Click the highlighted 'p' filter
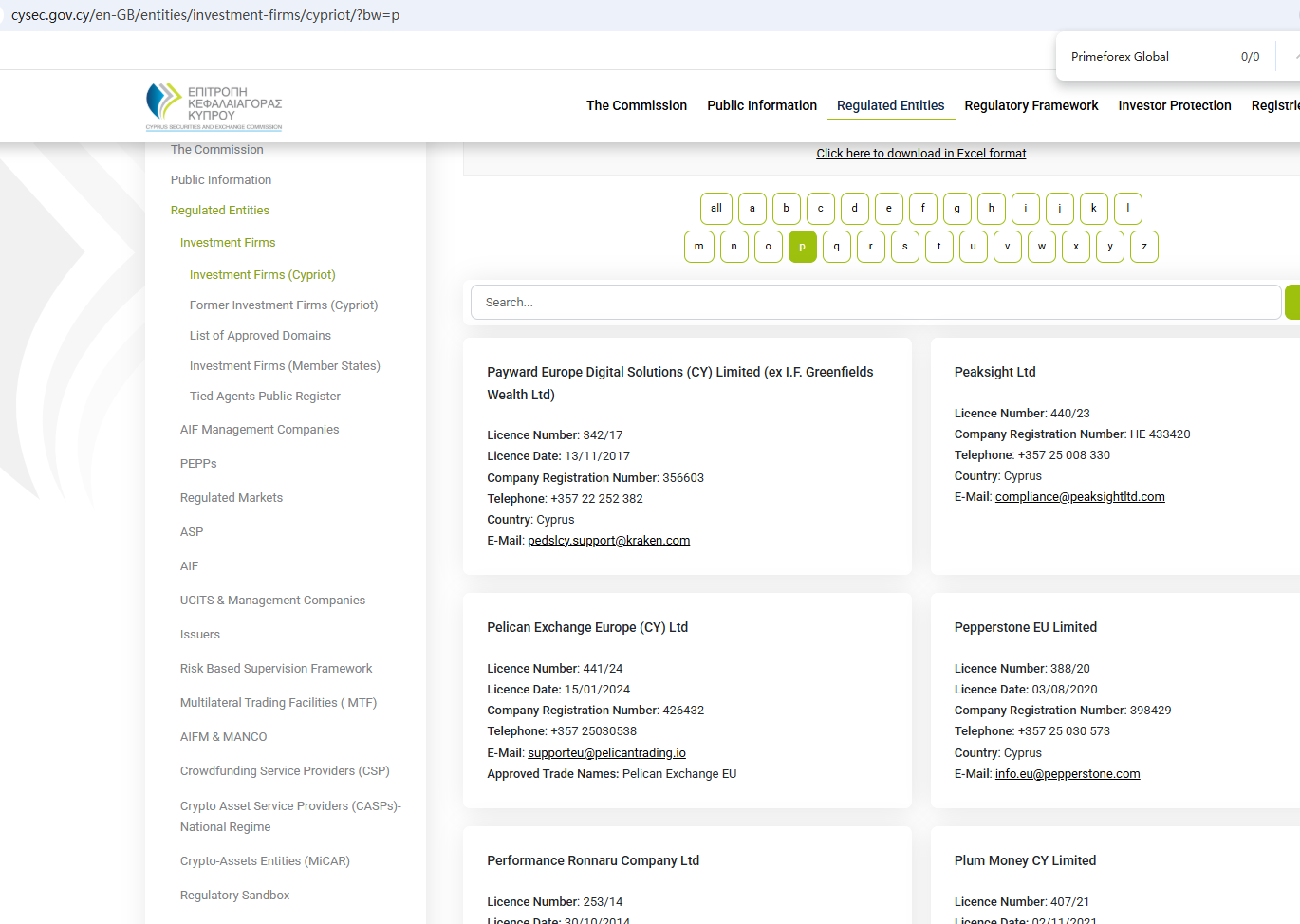Viewport: 1300px width, 924px height. [x=802, y=247]
